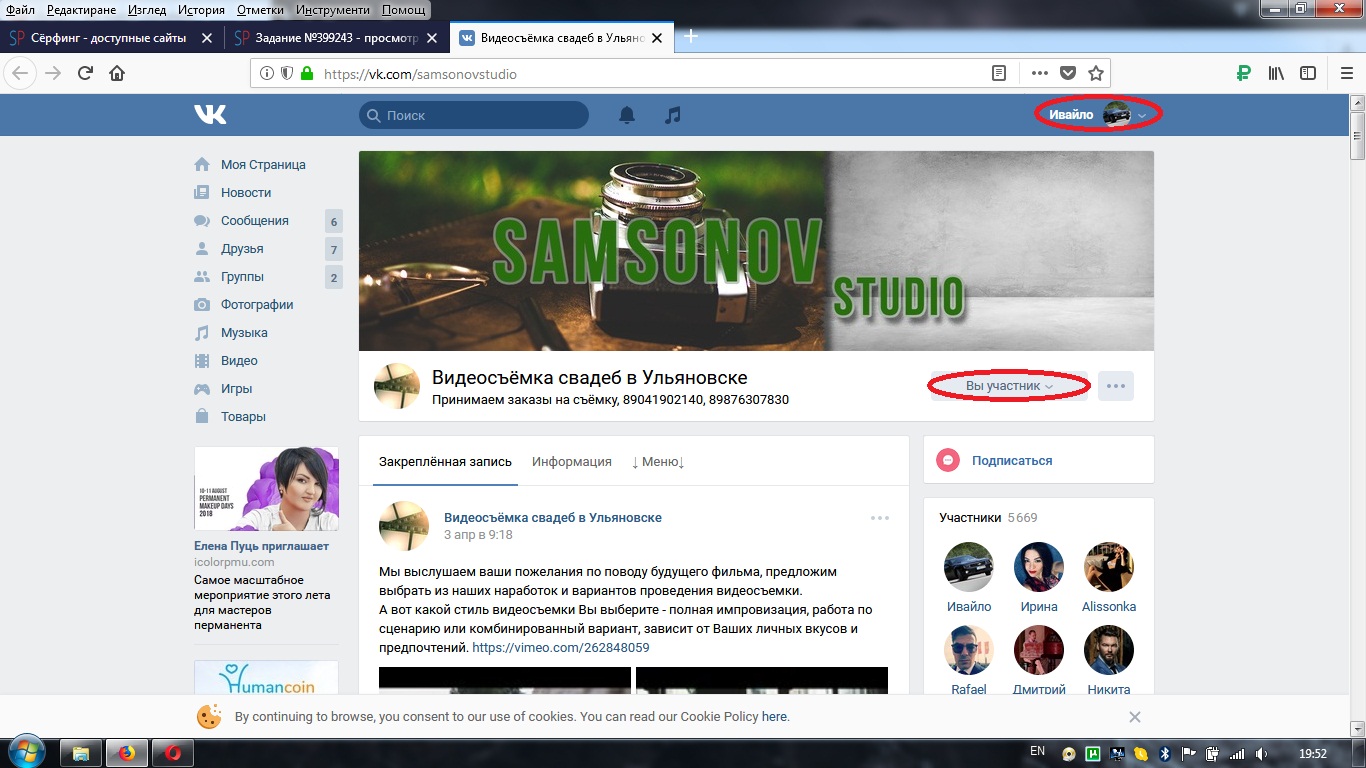Click the green ruble extension icon
The width and height of the screenshot is (1366, 768).
tap(1244, 73)
